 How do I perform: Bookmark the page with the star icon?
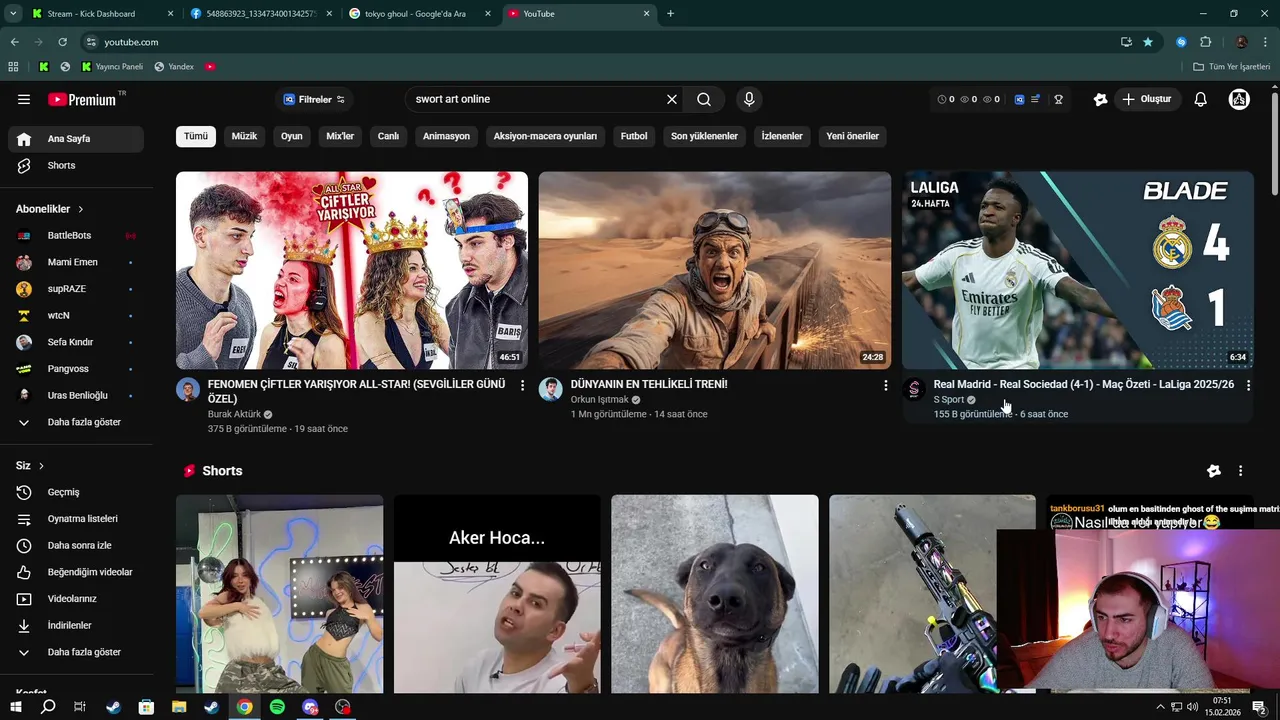click(x=1148, y=42)
